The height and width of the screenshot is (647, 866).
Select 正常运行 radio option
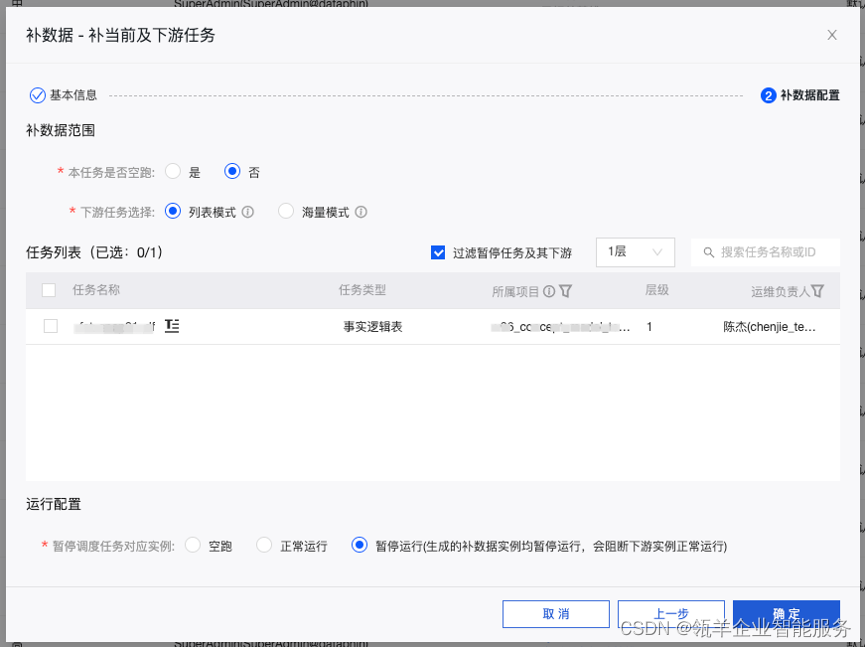pyautogui.click(x=264, y=545)
